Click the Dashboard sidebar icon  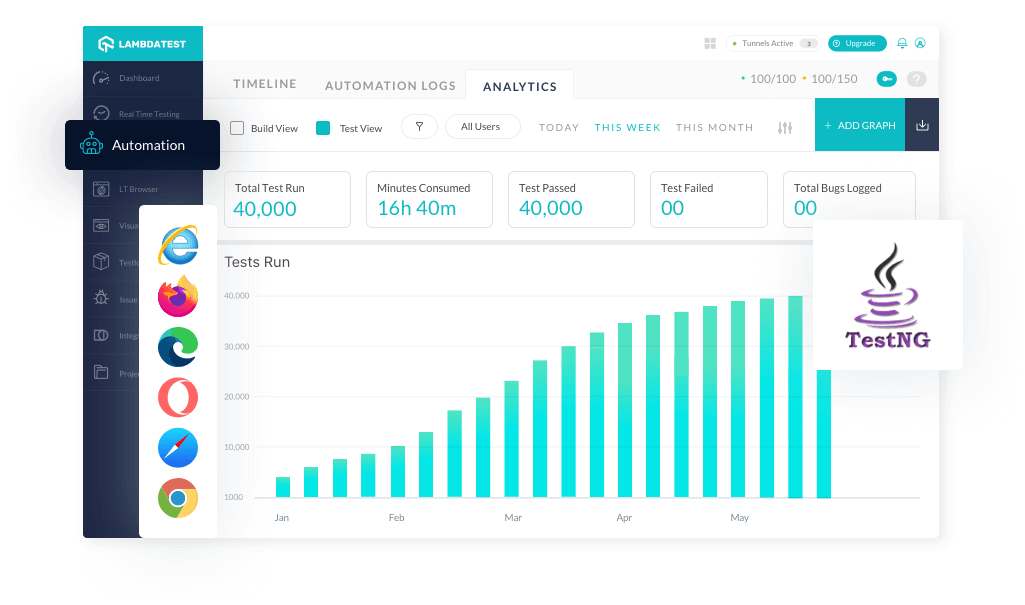(101, 78)
